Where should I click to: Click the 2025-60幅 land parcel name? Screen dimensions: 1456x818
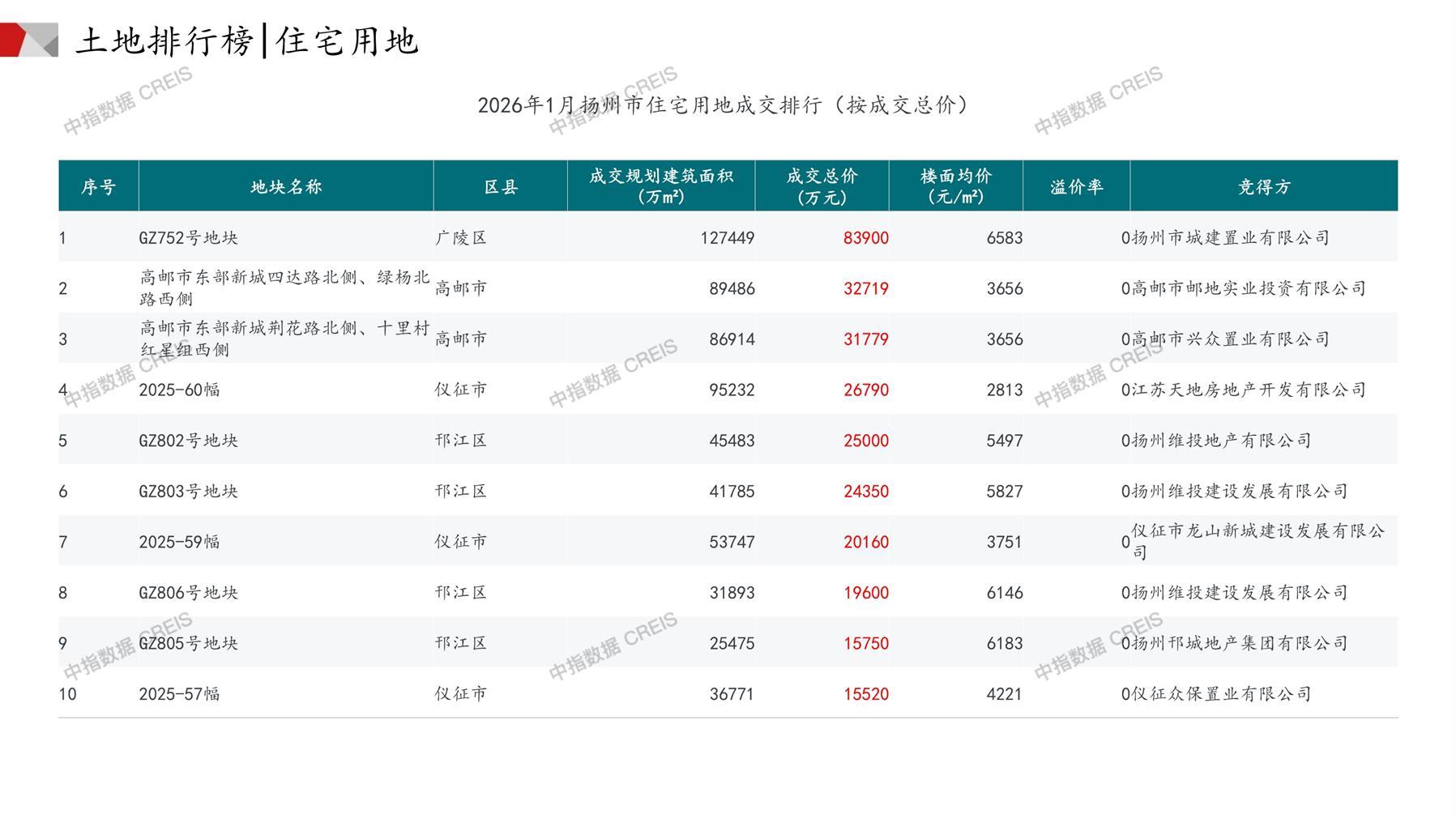(x=179, y=390)
